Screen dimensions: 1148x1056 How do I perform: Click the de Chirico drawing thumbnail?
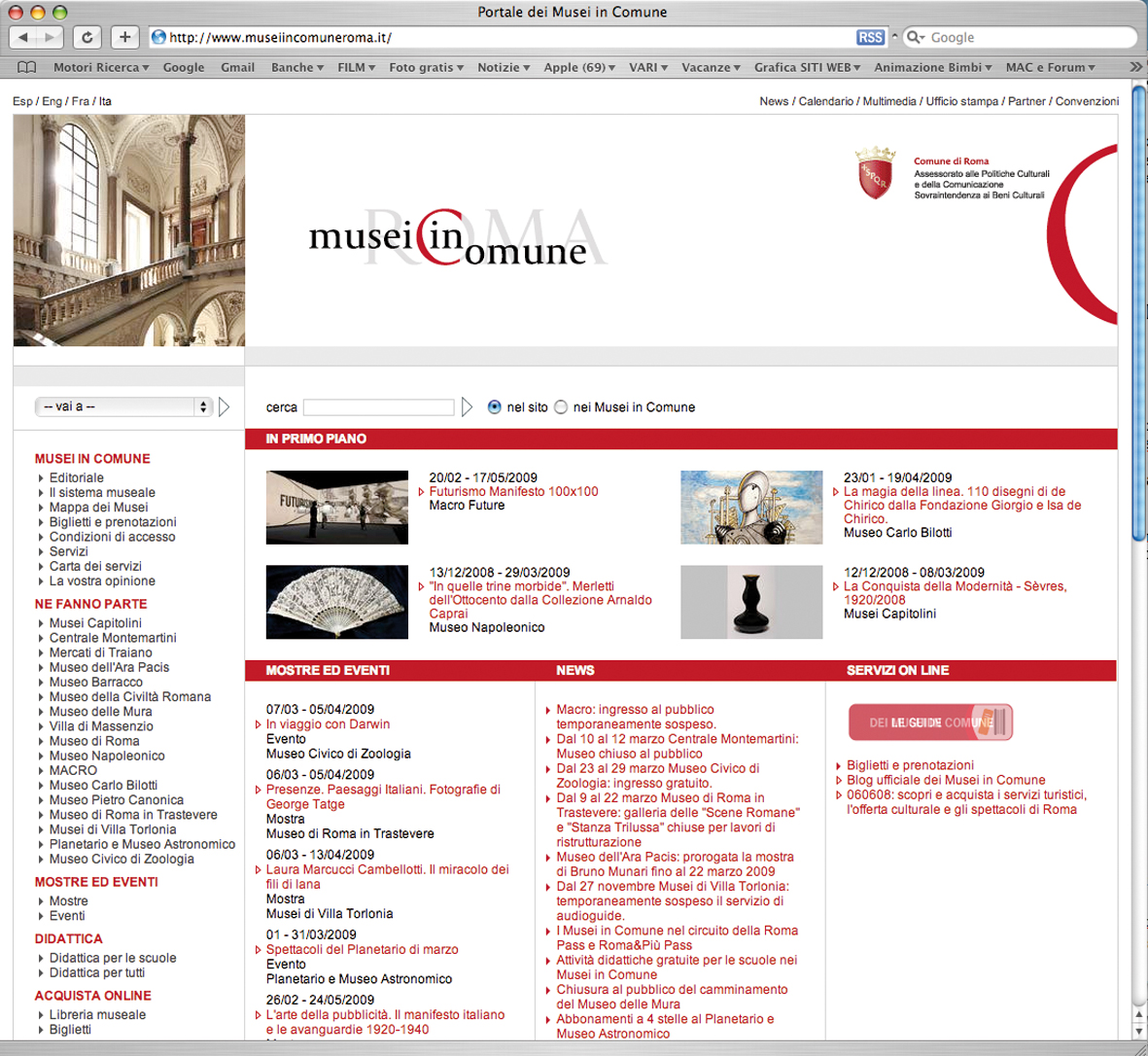[x=751, y=507]
